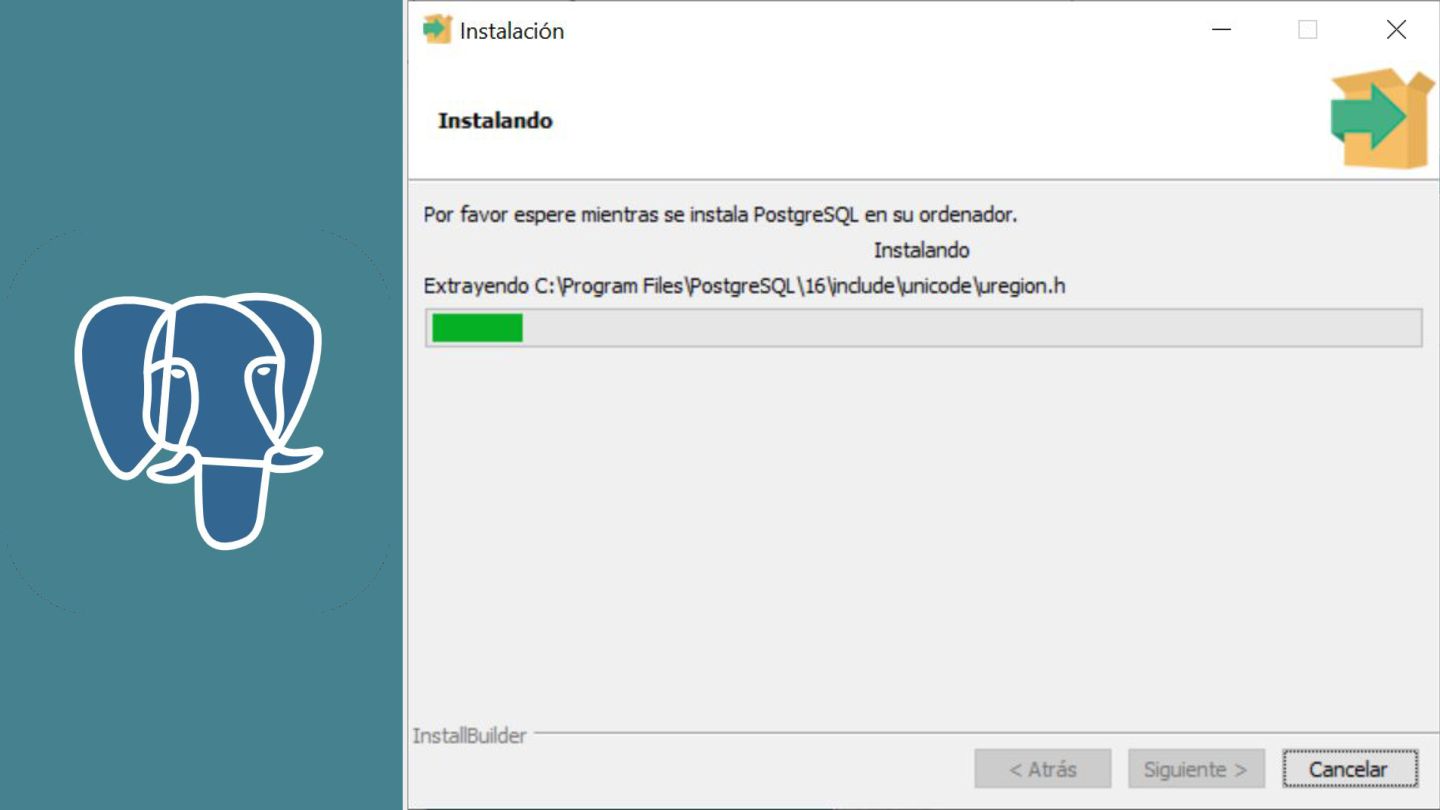Click the bold Instalando heading
This screenshot has width=1440, height=810.
pyautogui.click(x=495, y=121)
